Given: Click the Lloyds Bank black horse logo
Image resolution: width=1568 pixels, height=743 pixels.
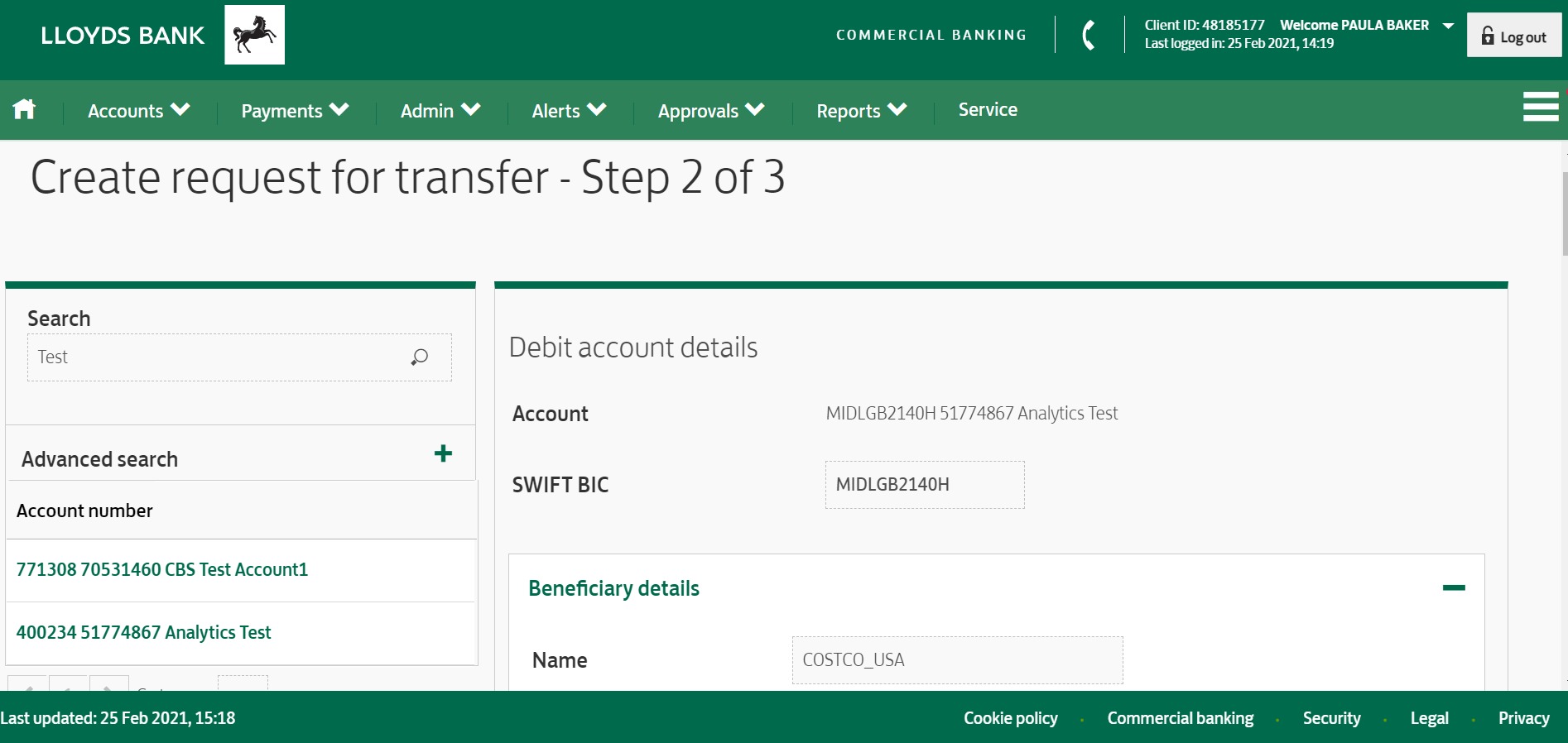Looking at the screenshot, I should pos(254,35).
